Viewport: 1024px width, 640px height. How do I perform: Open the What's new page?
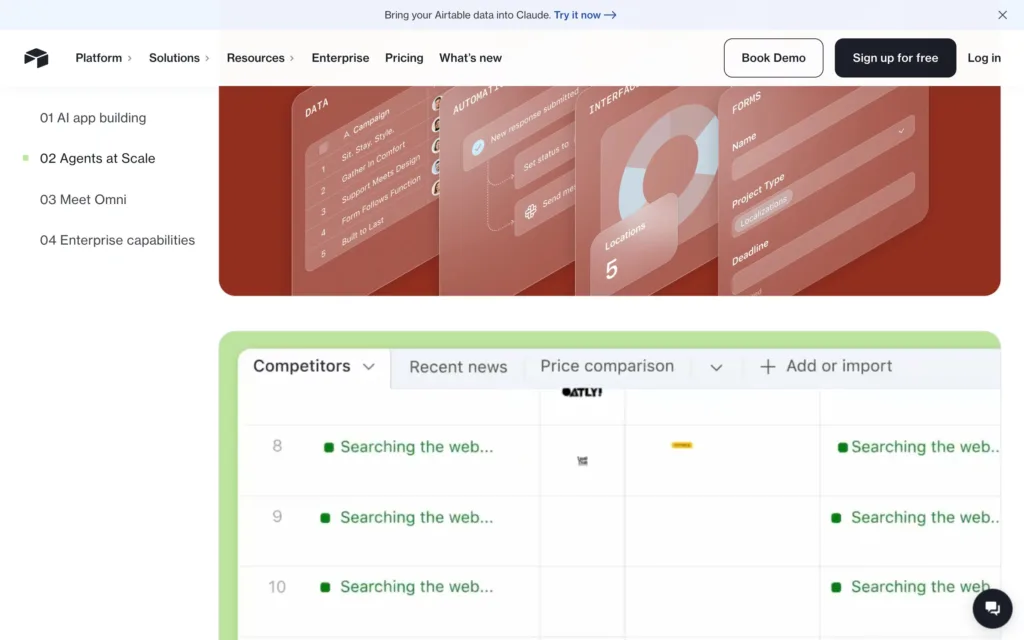click(470, 58)
